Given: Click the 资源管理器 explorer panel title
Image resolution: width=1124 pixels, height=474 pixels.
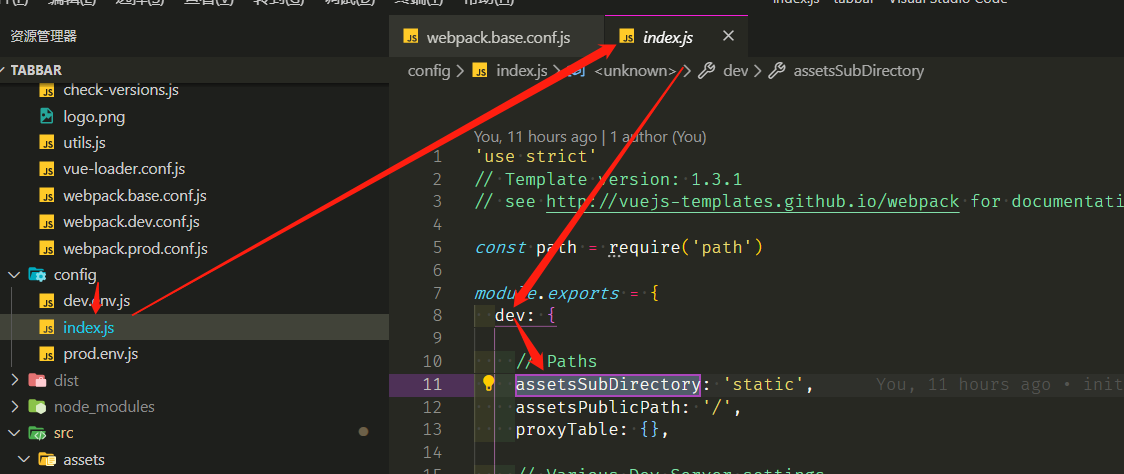Looking at the screenshot, I should tap(44, 37).
